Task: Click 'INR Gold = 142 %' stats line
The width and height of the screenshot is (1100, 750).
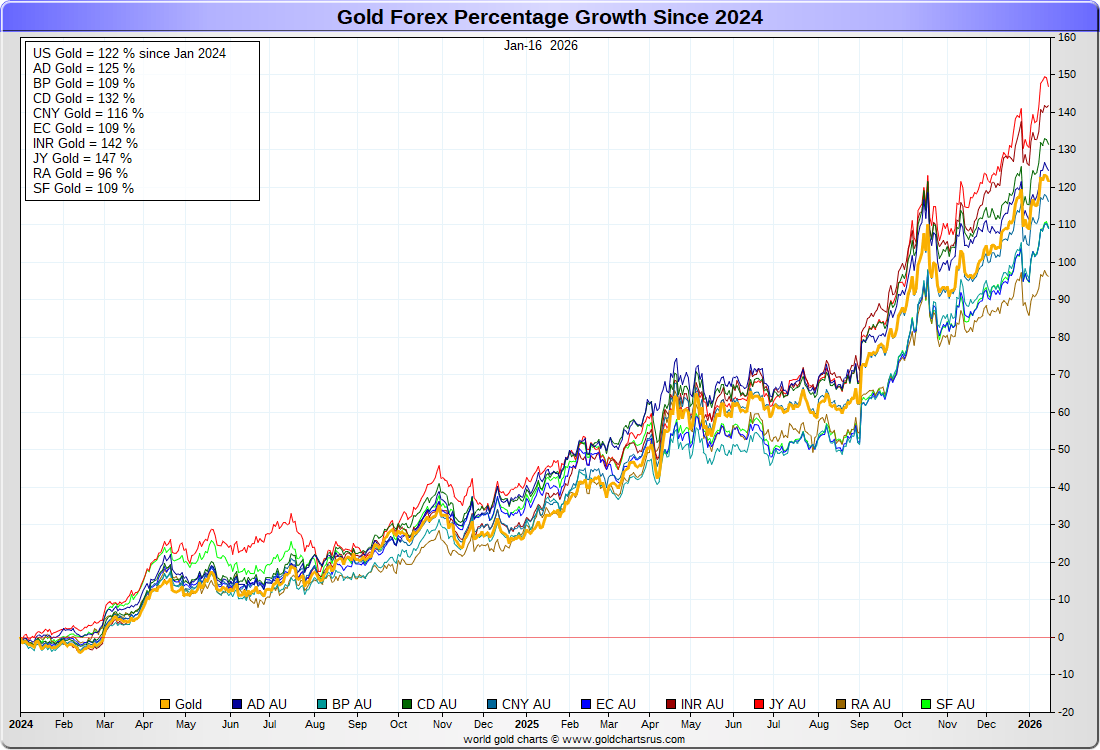Action: point(86,143)
